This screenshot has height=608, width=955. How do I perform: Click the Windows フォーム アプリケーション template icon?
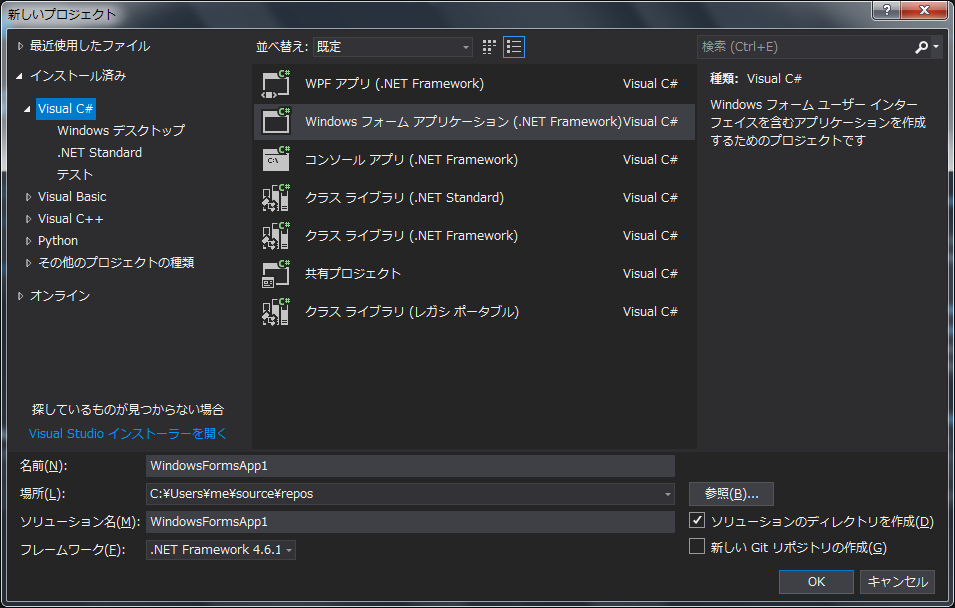click(x=276, y=122)
